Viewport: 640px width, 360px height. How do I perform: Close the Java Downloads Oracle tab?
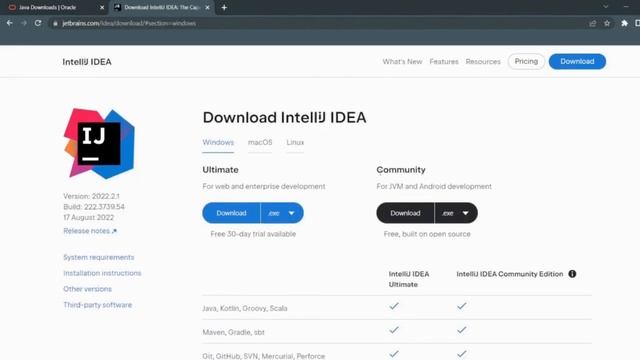click(x=102, y=7)
